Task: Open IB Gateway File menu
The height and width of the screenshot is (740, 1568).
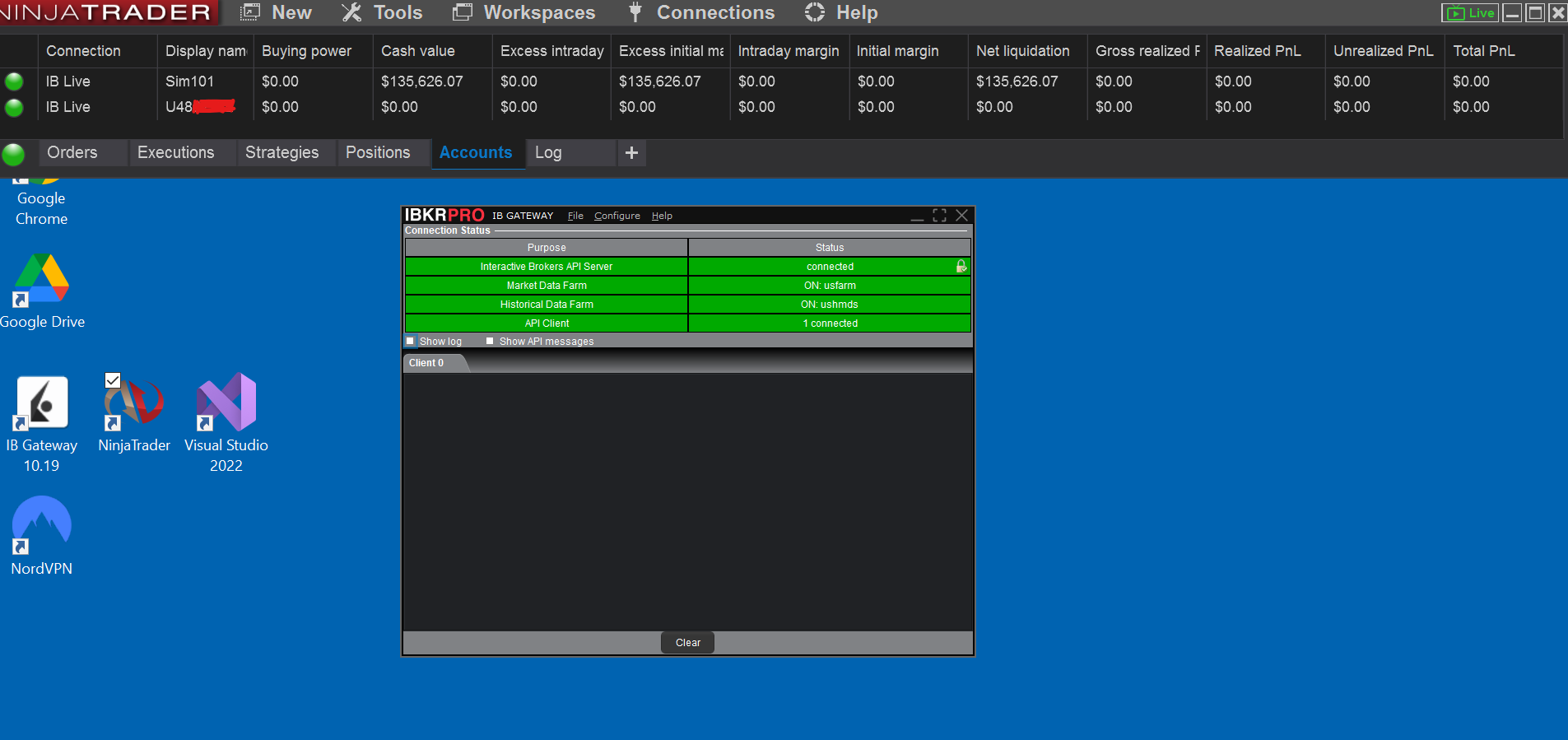Action: coord(575,216)
